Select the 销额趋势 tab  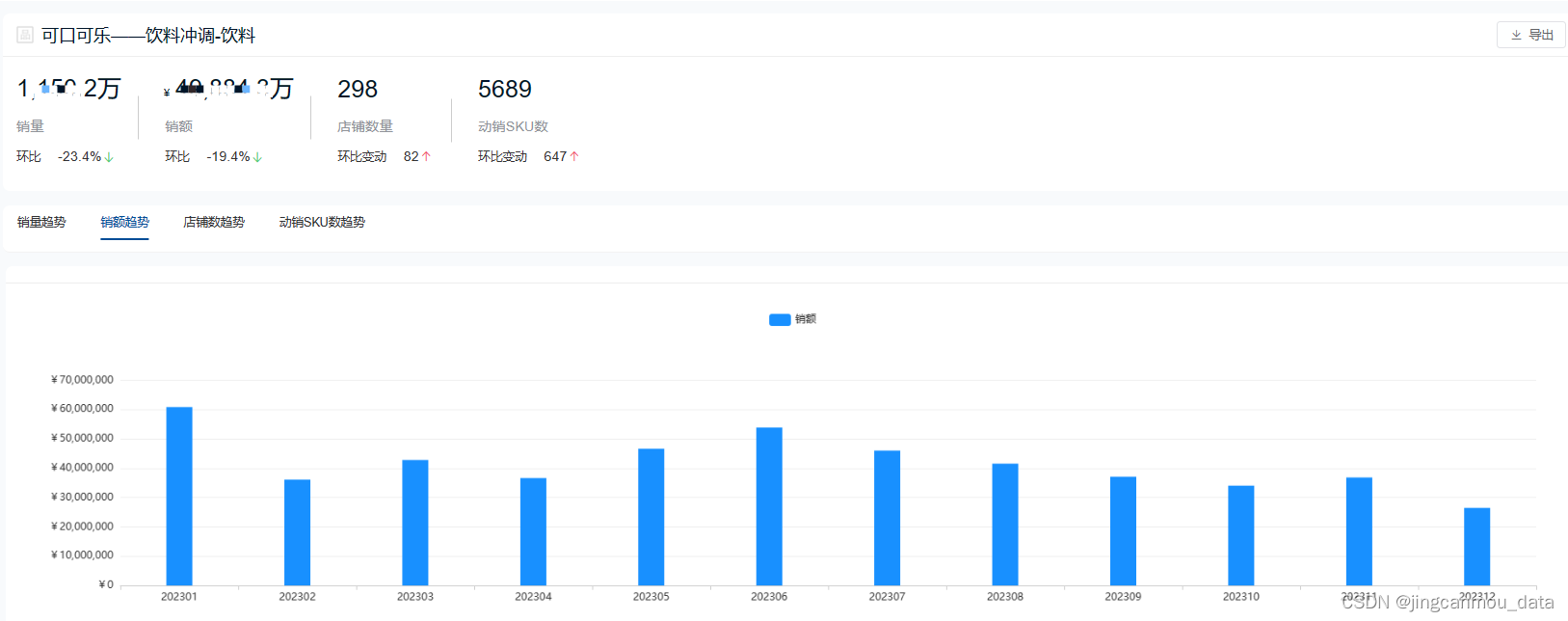coord(125,222)
